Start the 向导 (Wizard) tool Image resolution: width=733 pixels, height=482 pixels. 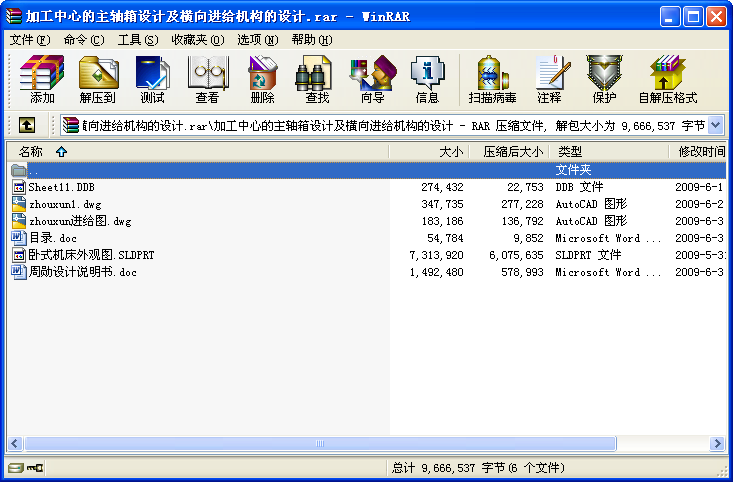point(372,80)
